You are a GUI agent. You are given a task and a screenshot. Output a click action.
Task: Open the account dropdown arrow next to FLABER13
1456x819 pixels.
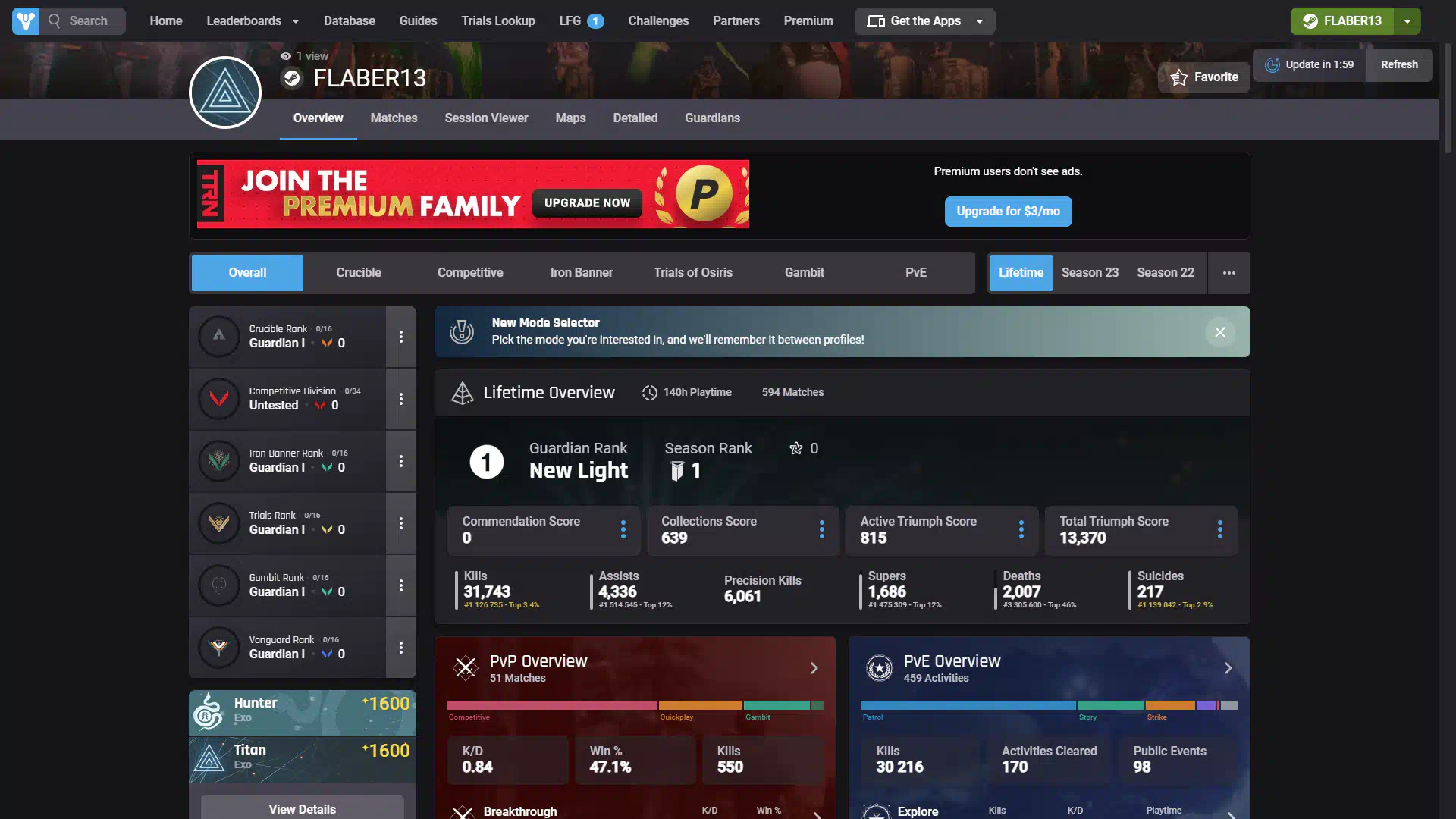(1407, 21)
